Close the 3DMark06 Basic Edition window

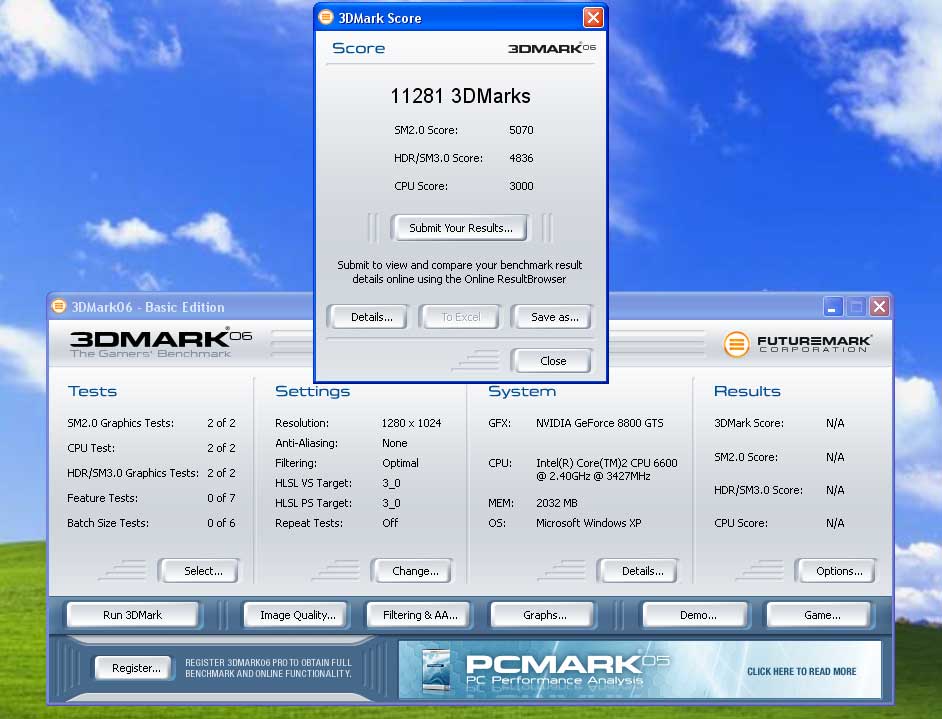880,306
